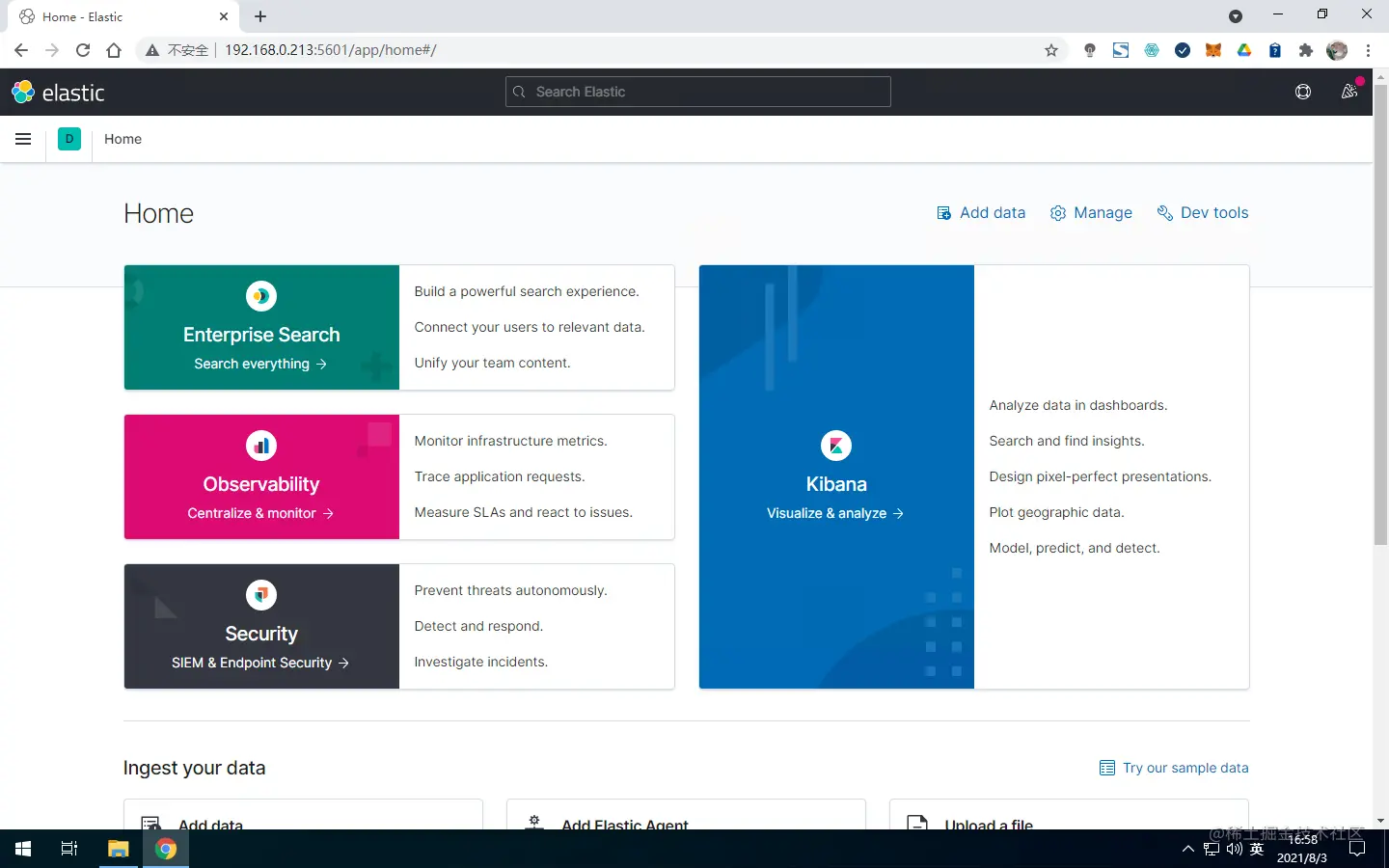Viewport: 1389px width, 868px height.
Task: Open the volume control in tray
Action: pos(1235,849)
